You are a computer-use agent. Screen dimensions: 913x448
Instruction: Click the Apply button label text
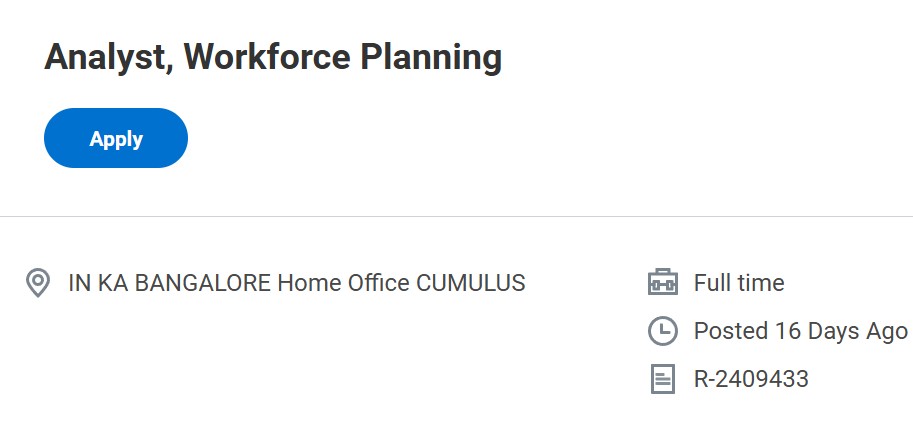pyautogui.click(x=116, y=139)
